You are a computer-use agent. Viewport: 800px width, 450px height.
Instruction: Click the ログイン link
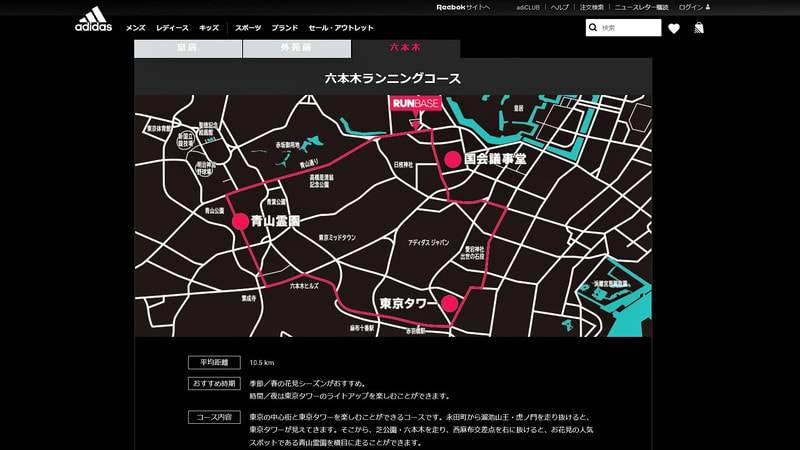point(691,7)
